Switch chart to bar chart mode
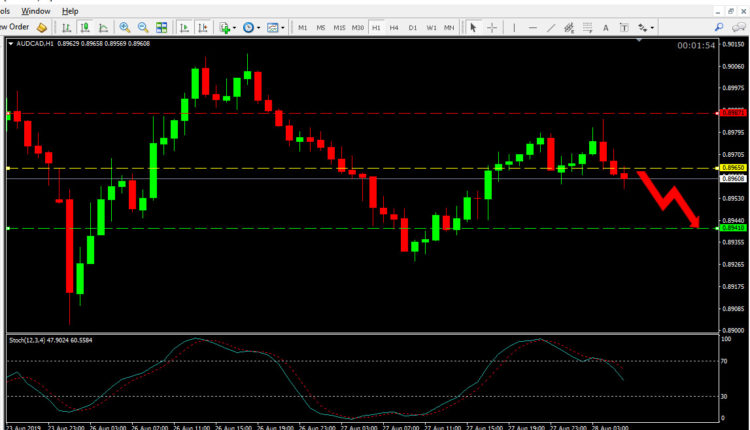 click(66, 28)
